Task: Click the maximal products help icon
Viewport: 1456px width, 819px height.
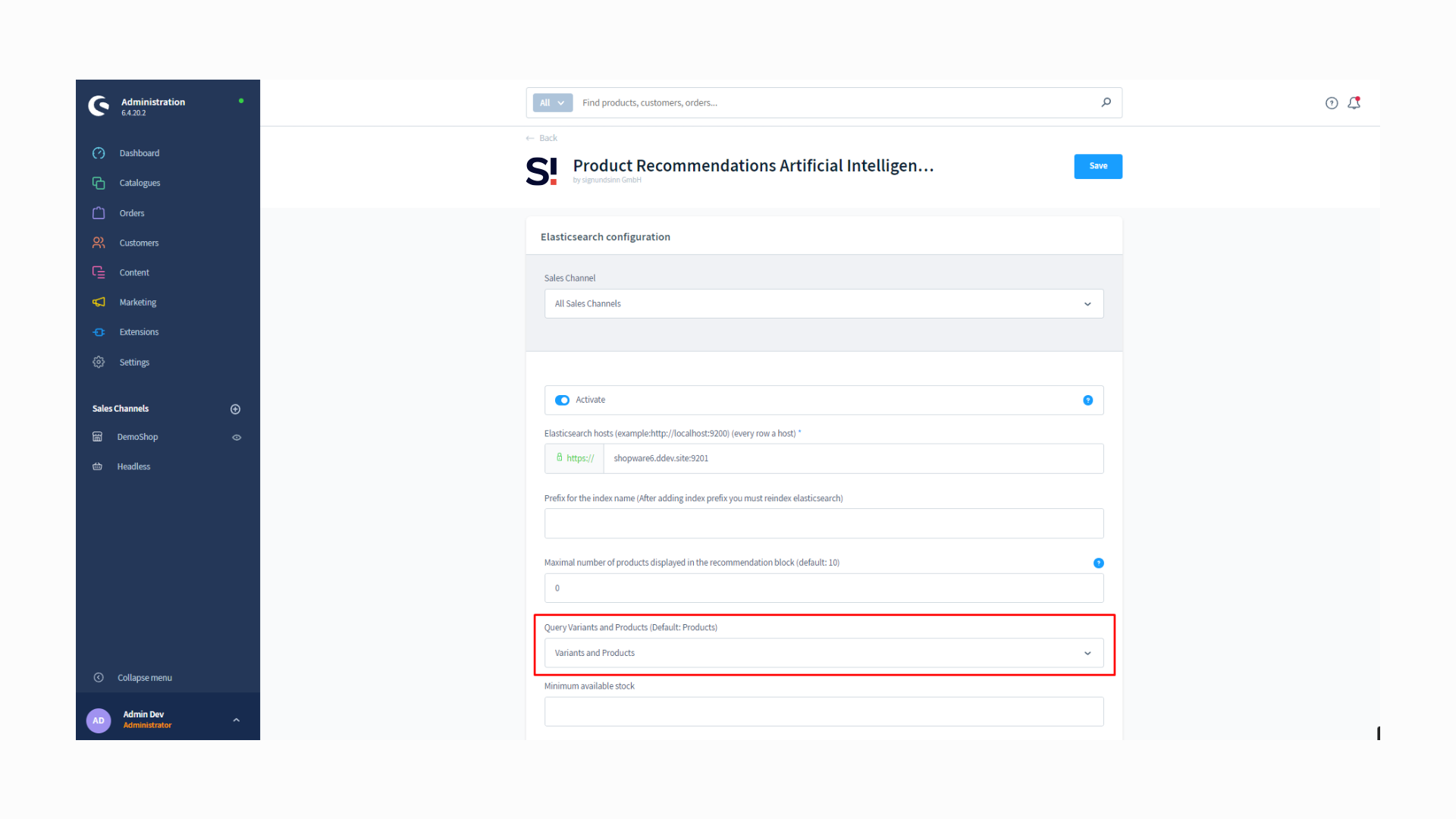Action: [1098, 563]
